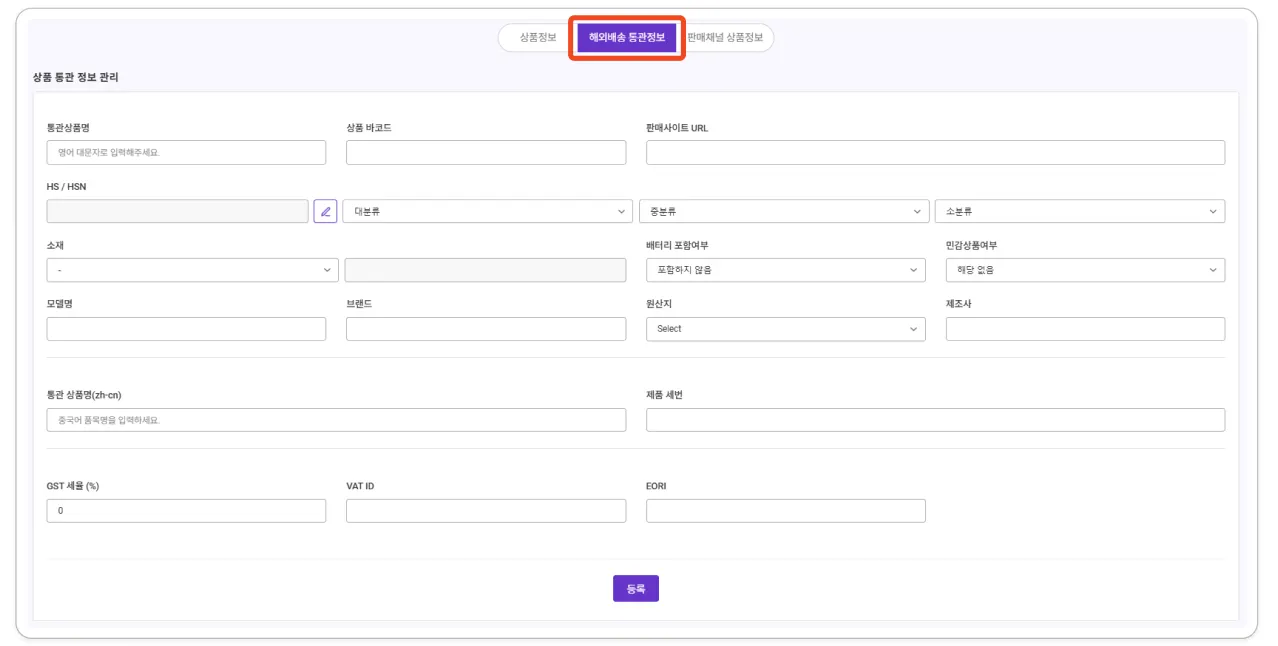Focus the 브랜드 input field

tap(486, 329)
